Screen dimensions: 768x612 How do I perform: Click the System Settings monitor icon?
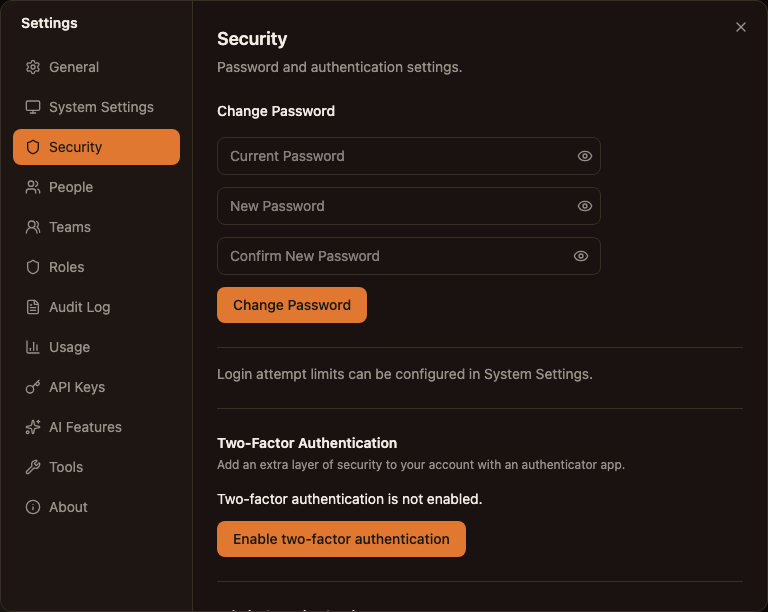pyautogui.click(x=33, y=107)
